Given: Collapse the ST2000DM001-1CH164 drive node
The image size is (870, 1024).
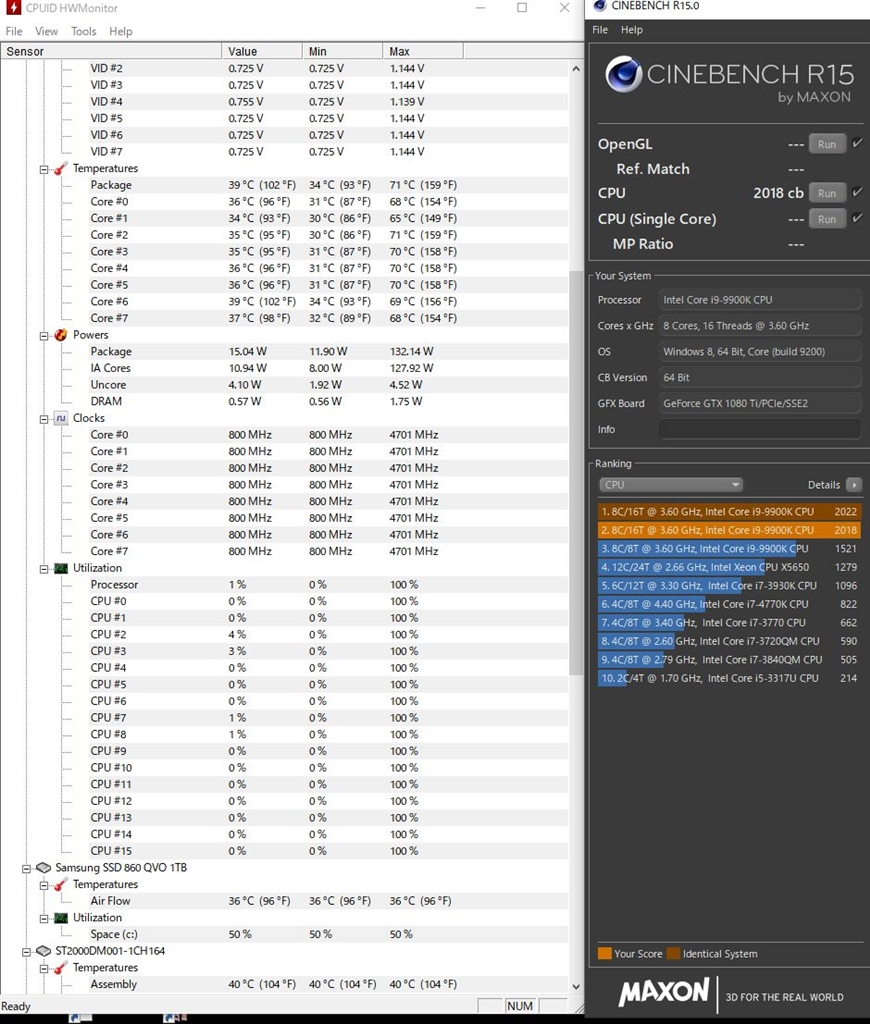Looking at the screenshot, I should click(x=26, y=952).
